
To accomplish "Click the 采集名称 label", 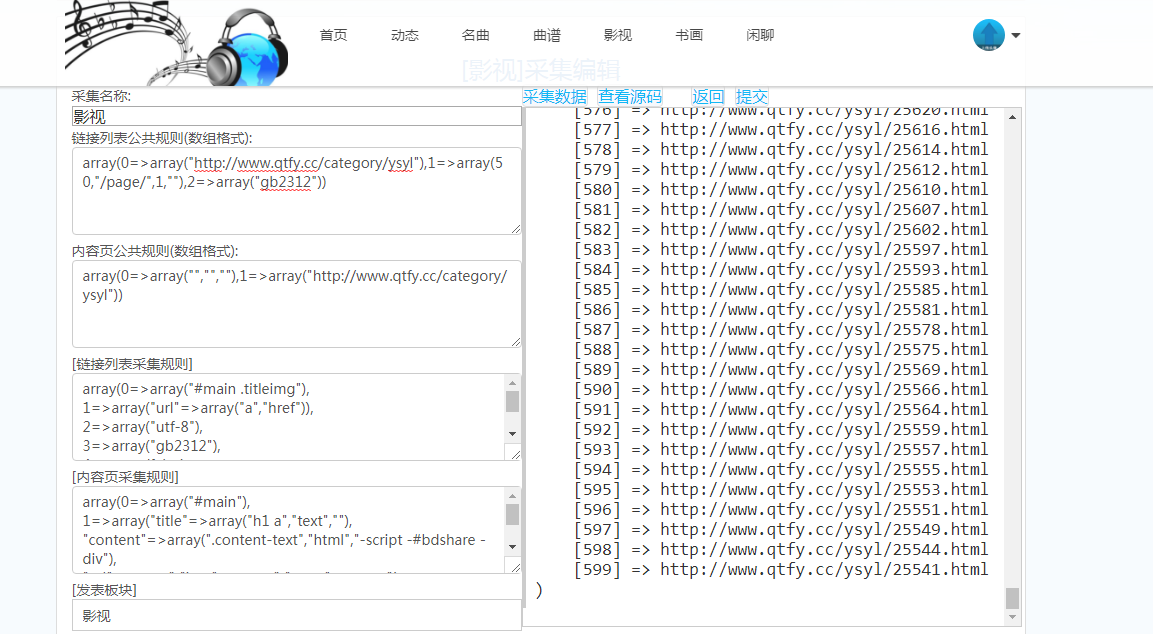I will point(101,96).
